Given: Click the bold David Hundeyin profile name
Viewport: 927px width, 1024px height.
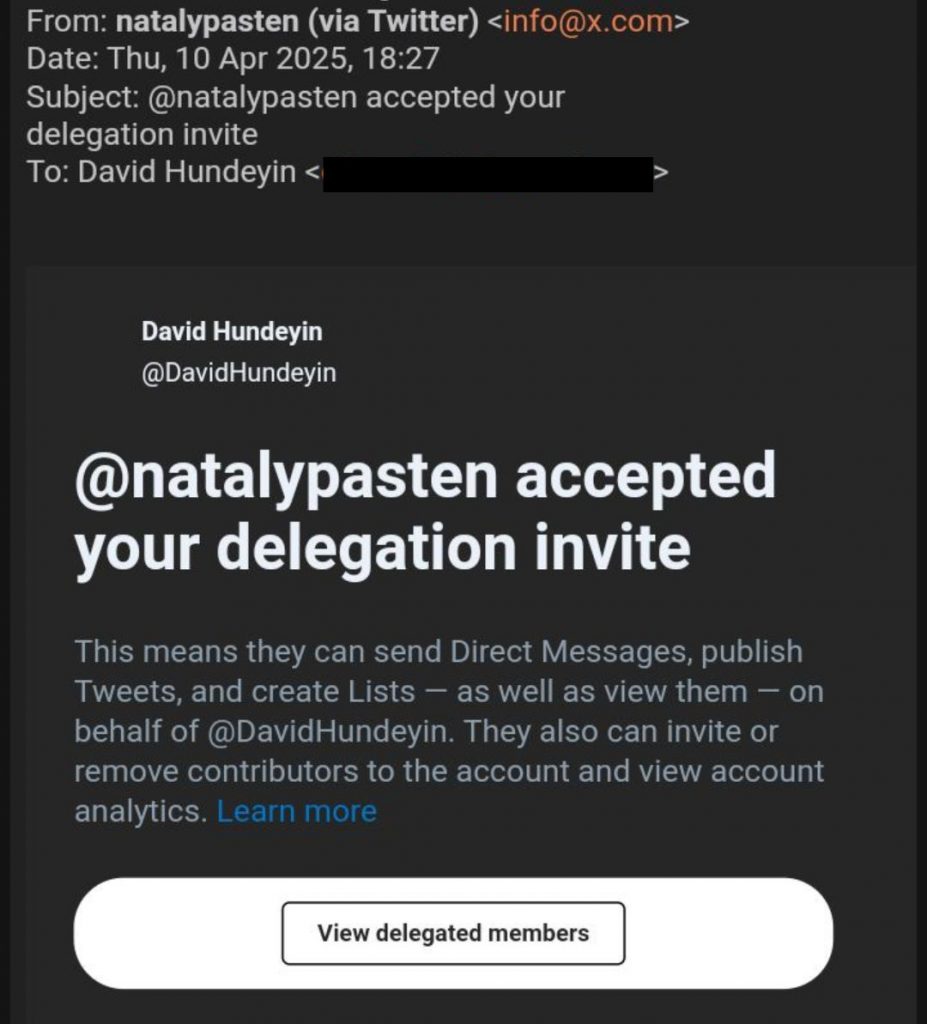Looking at the screenshot, I should pos(232,332).
